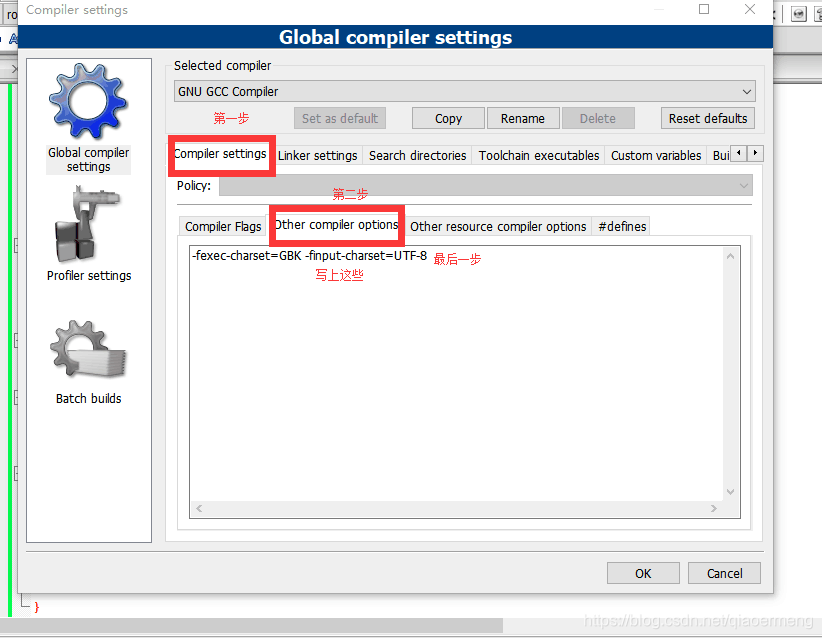Screen dimensions: 822x639
Task: Copy the current compiler configuration
Action: tap(447, 117)
